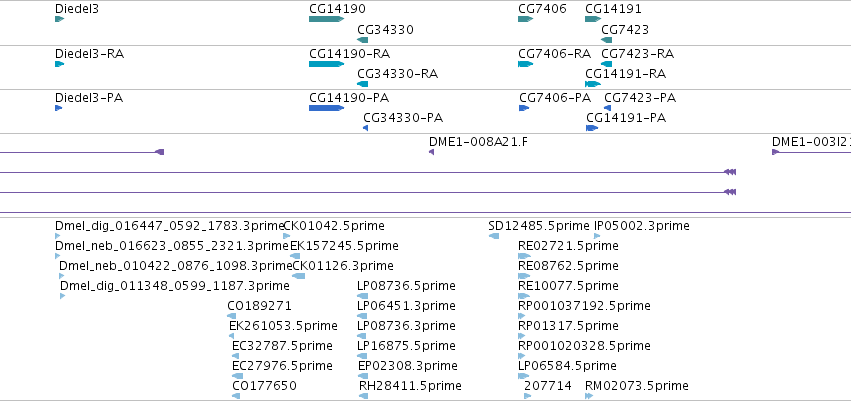Select the CG14190 gene arrow glyph
This screenshot has height=401, width=851.
coord(327,19)
